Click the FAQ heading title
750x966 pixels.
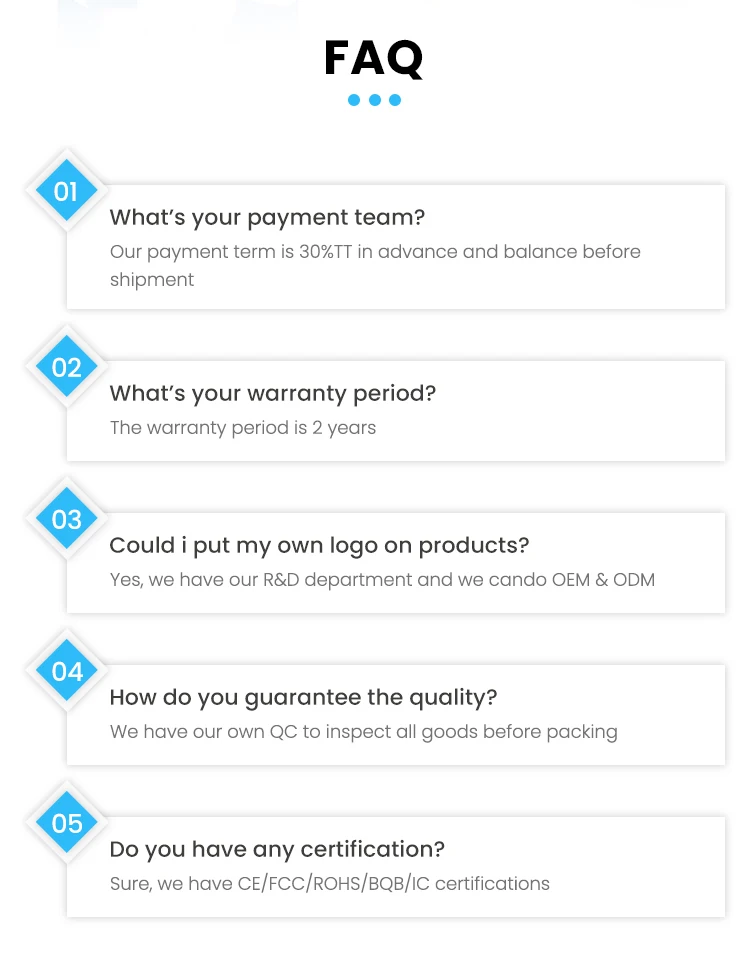374,59
